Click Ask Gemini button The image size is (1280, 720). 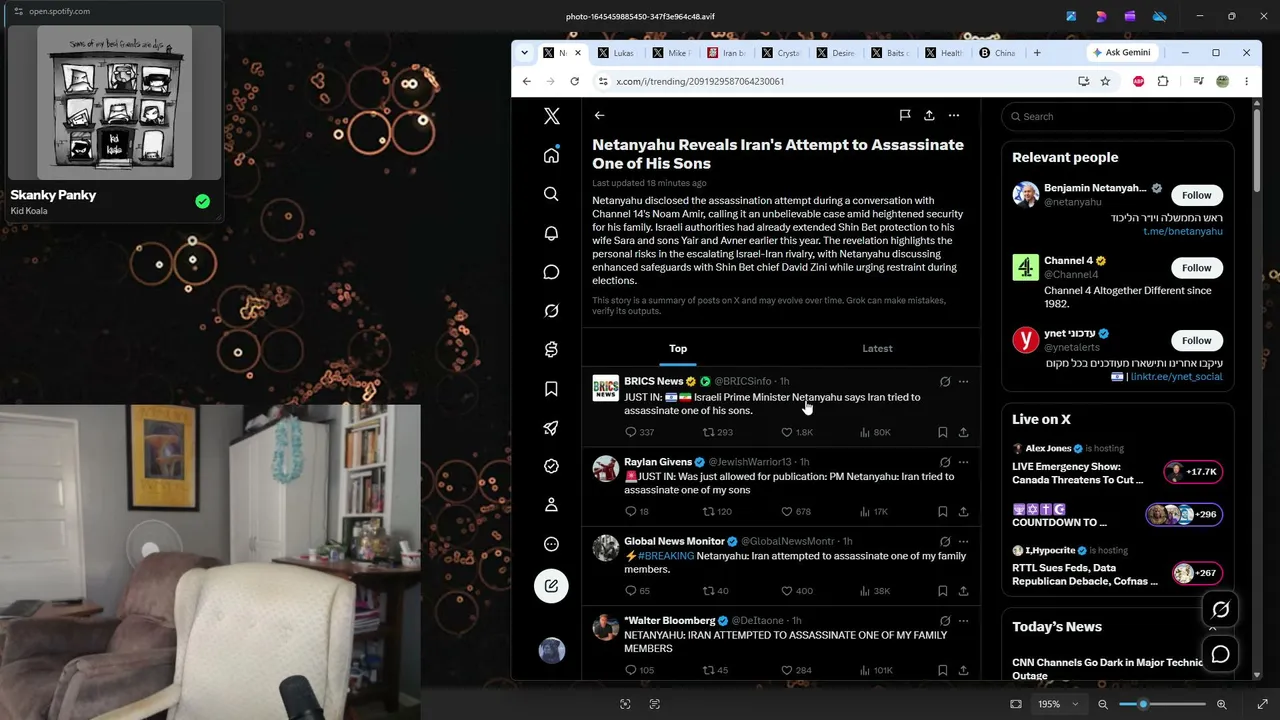tap(1122, 52)
